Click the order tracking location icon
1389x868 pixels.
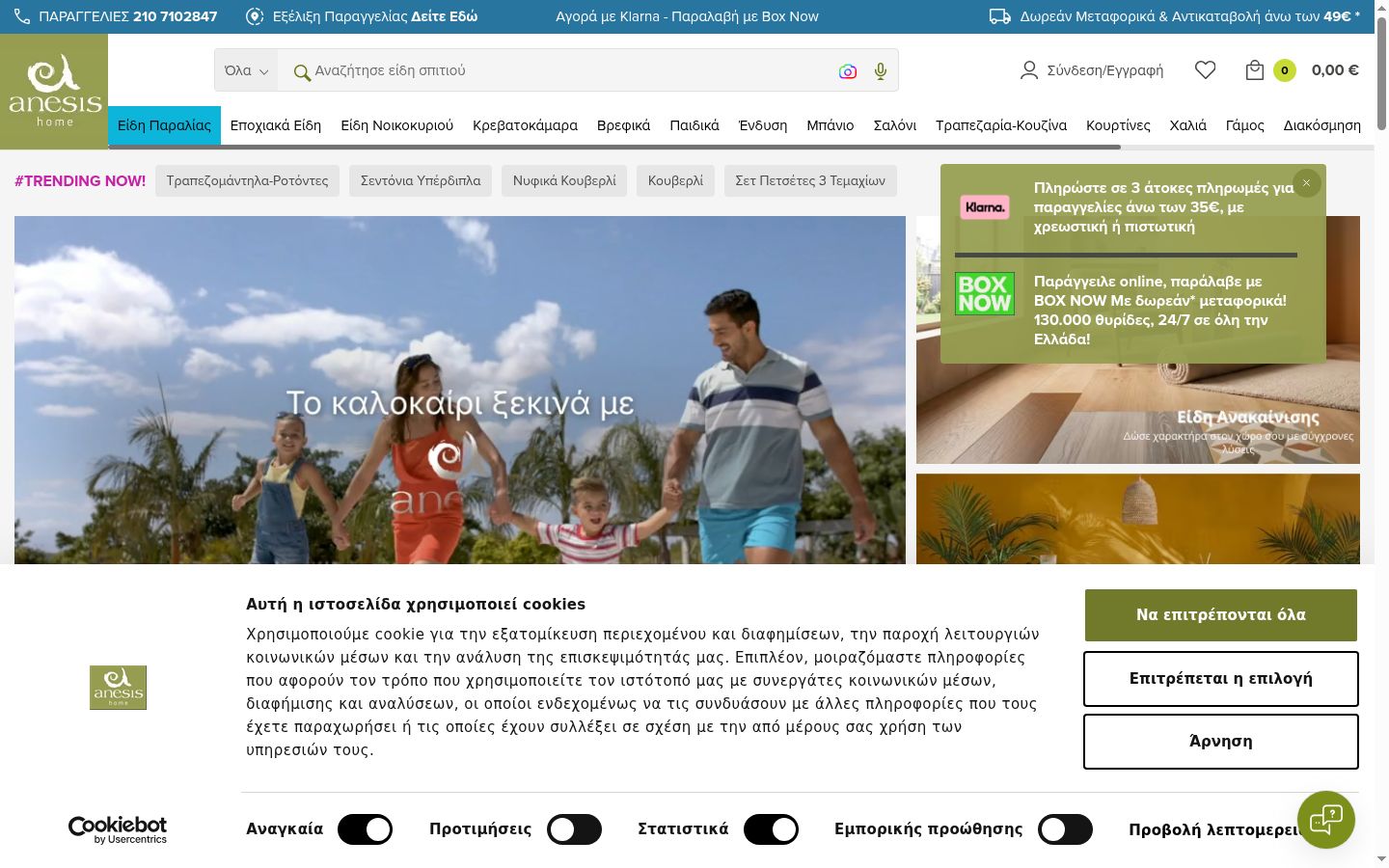click(x=255, y=16)
